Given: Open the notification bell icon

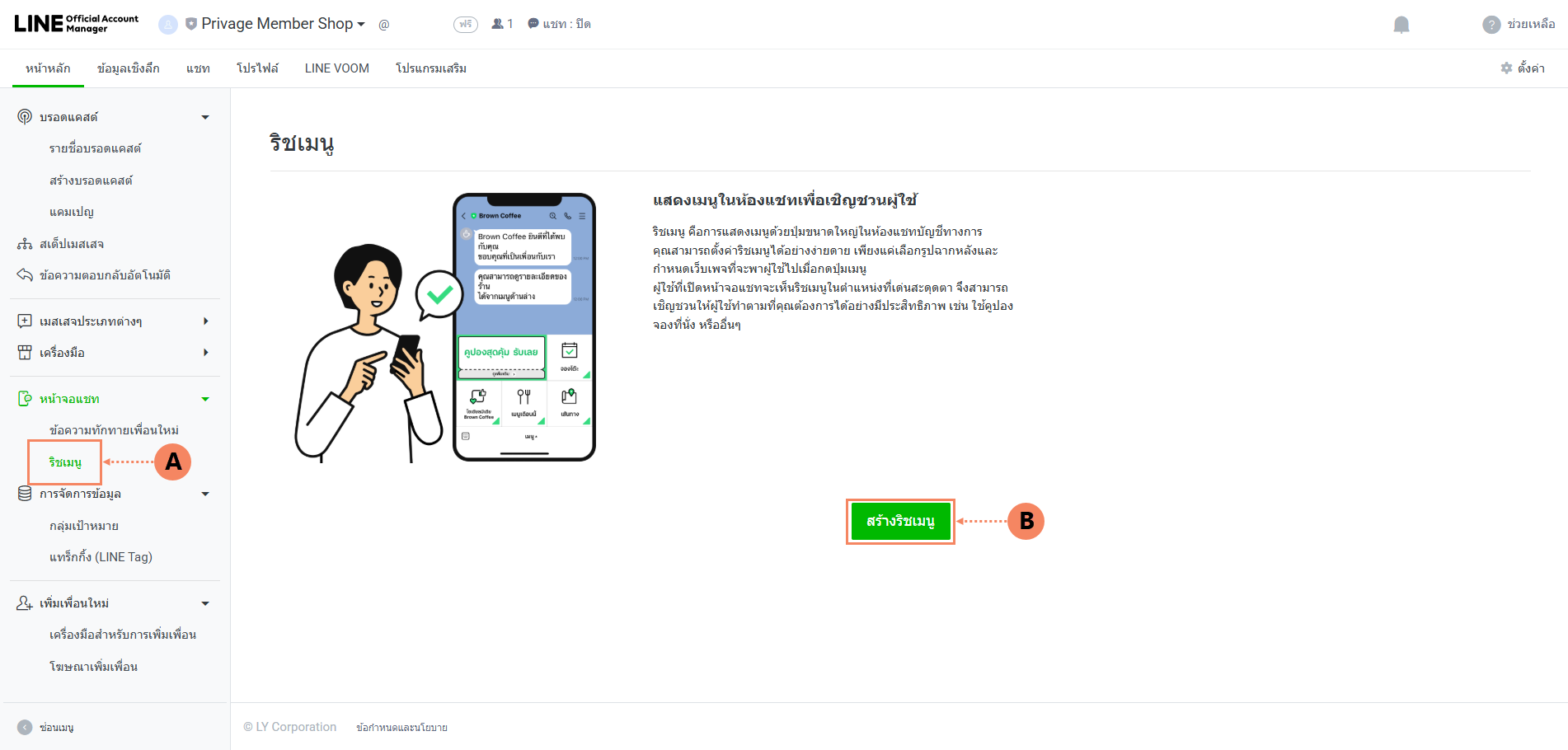Looking at the screenshot, I should 1401,25.
